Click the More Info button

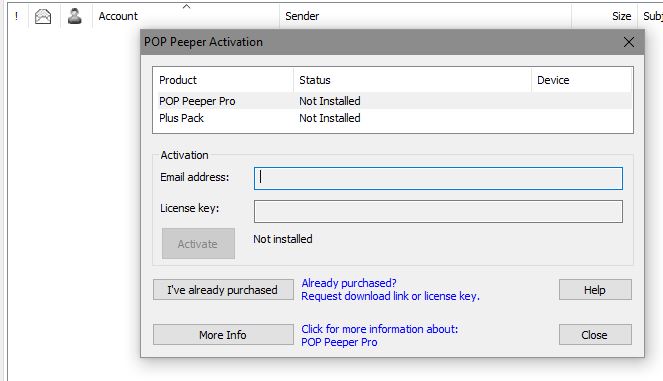223,334
